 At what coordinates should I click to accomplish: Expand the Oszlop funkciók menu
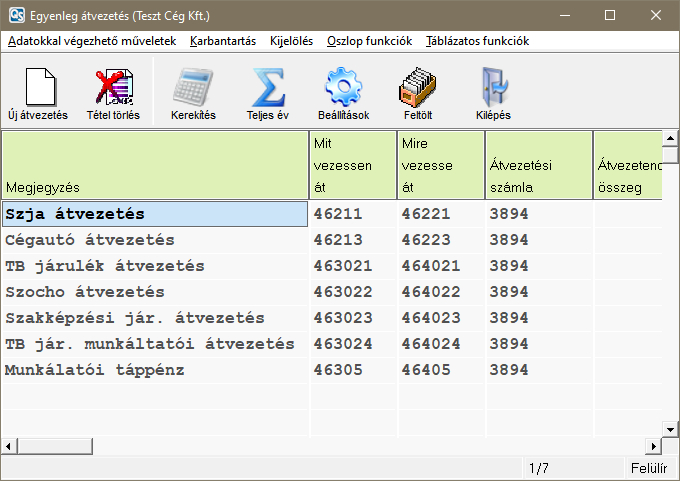[x=369, y=41]
